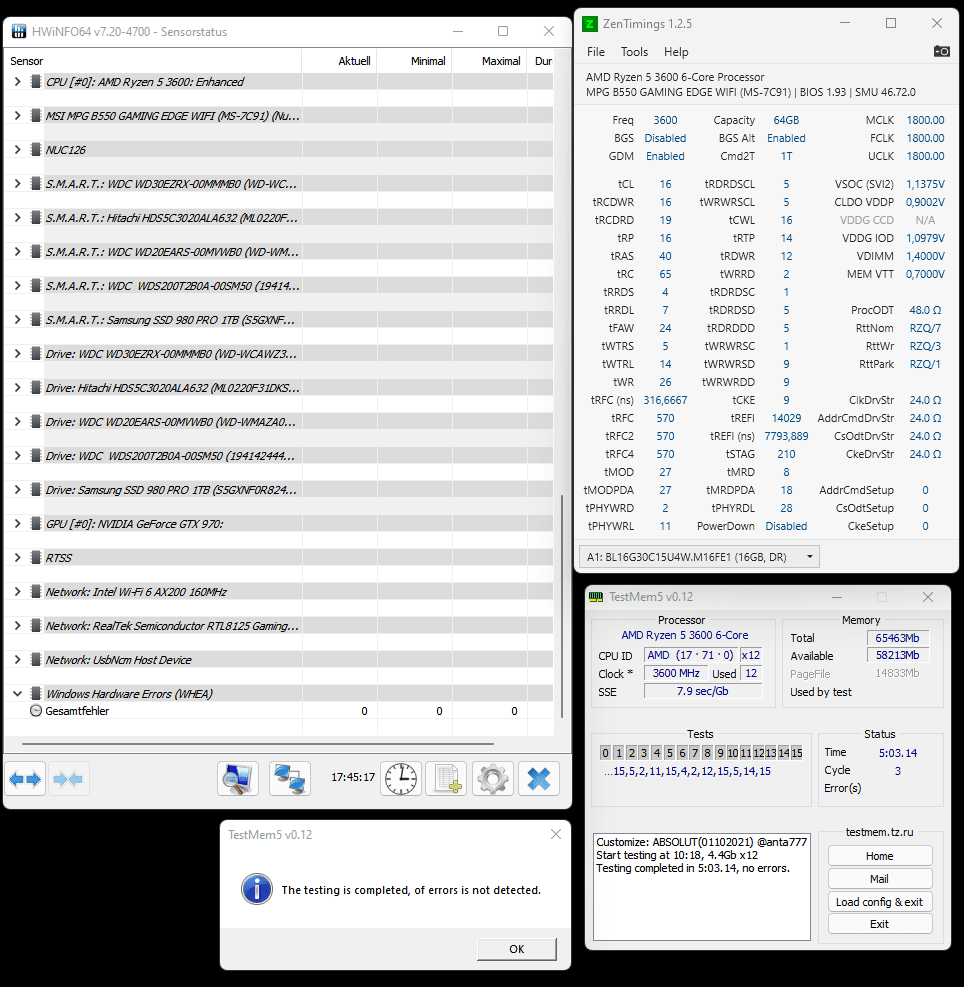Open the ZenTimings Help menu
The image size is (964, 987).
point(676,52)
